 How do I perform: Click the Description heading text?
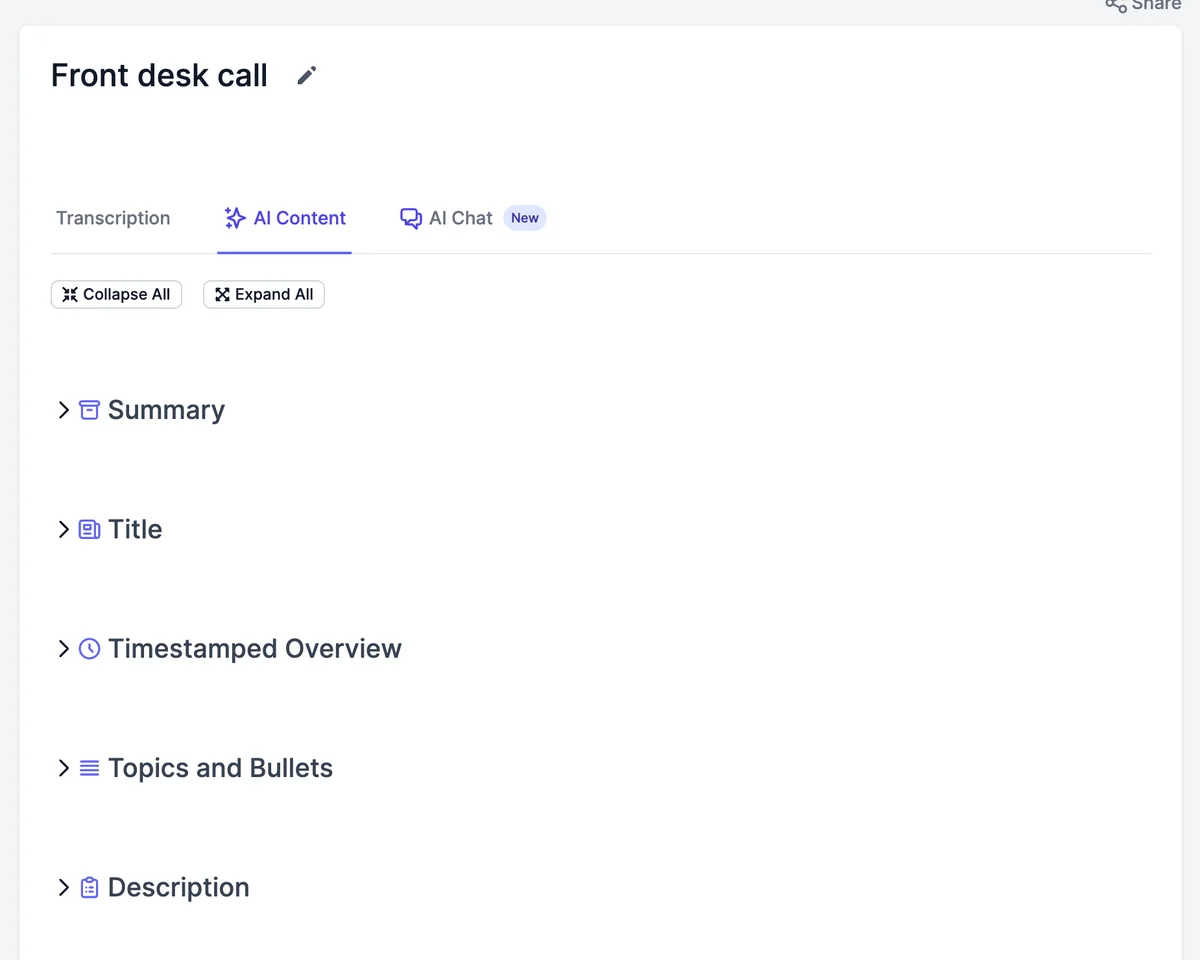pyautogui.click(x=179, y=888)
